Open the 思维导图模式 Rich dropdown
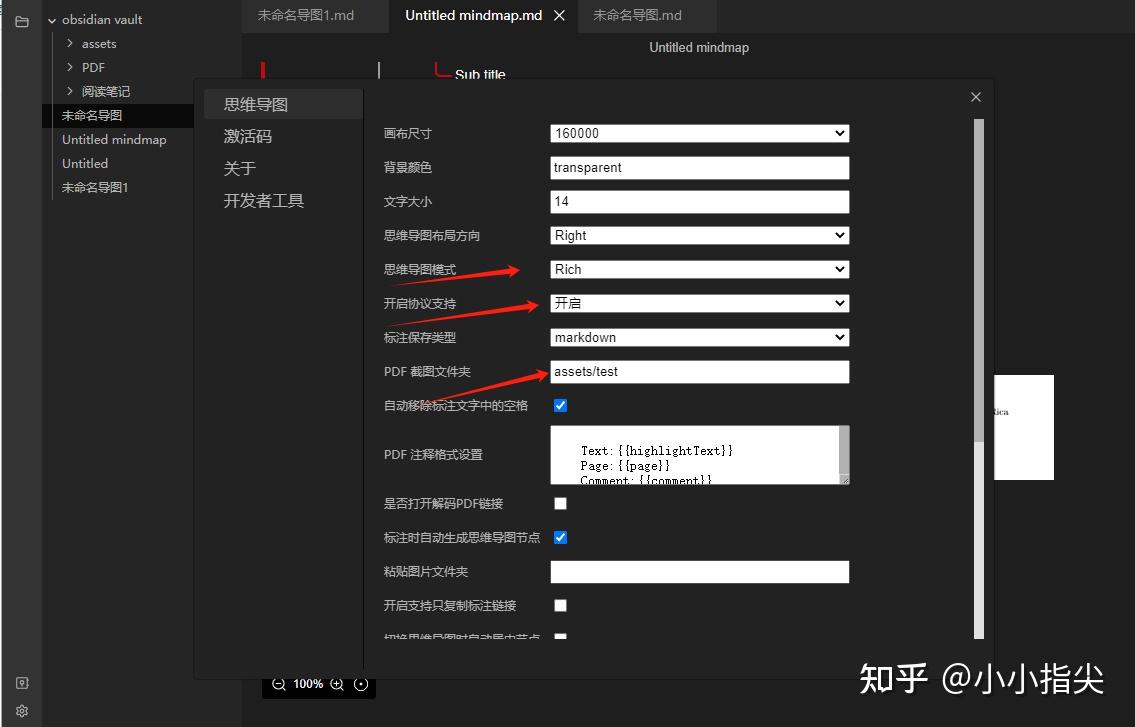The image size is (1135, 727). [x=698, y=269]
